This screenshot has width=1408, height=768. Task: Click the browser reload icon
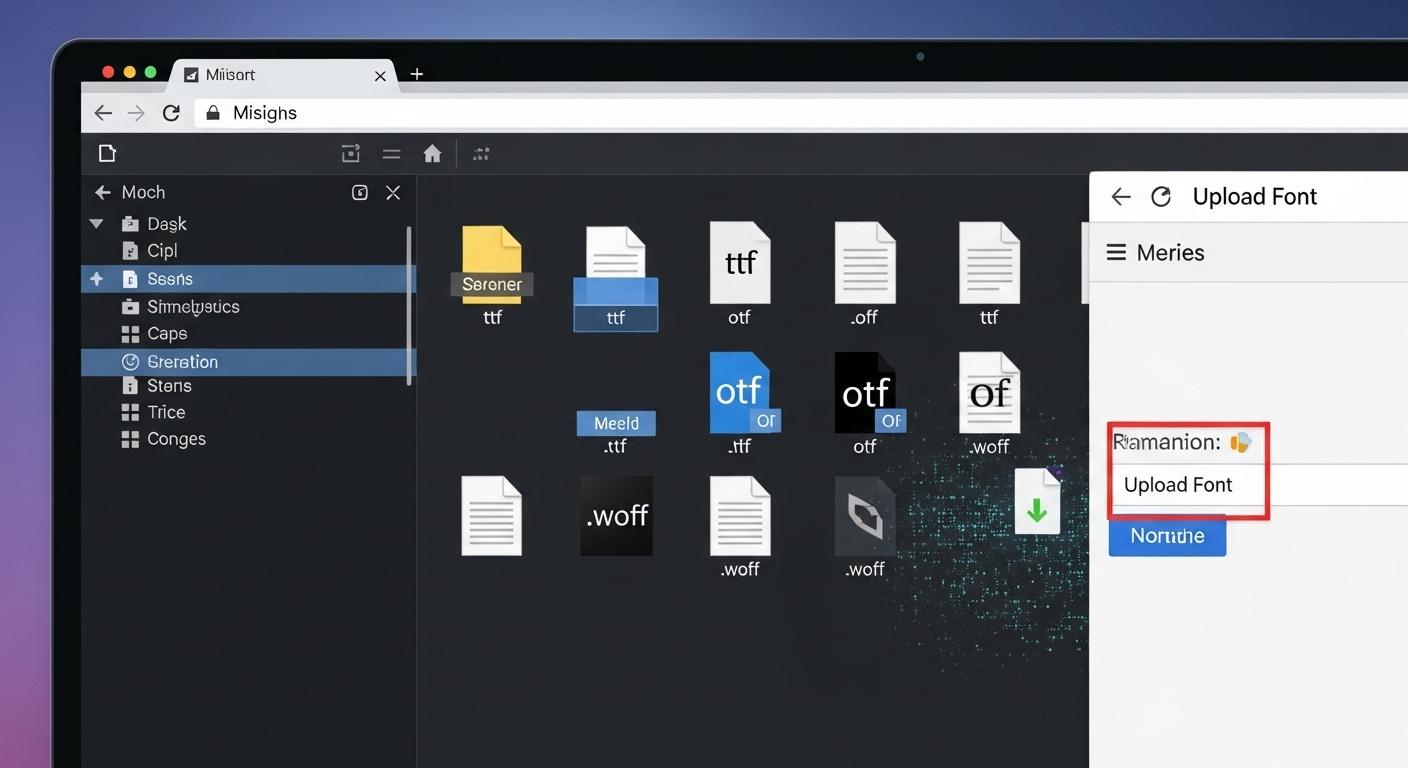click(171, 113)
